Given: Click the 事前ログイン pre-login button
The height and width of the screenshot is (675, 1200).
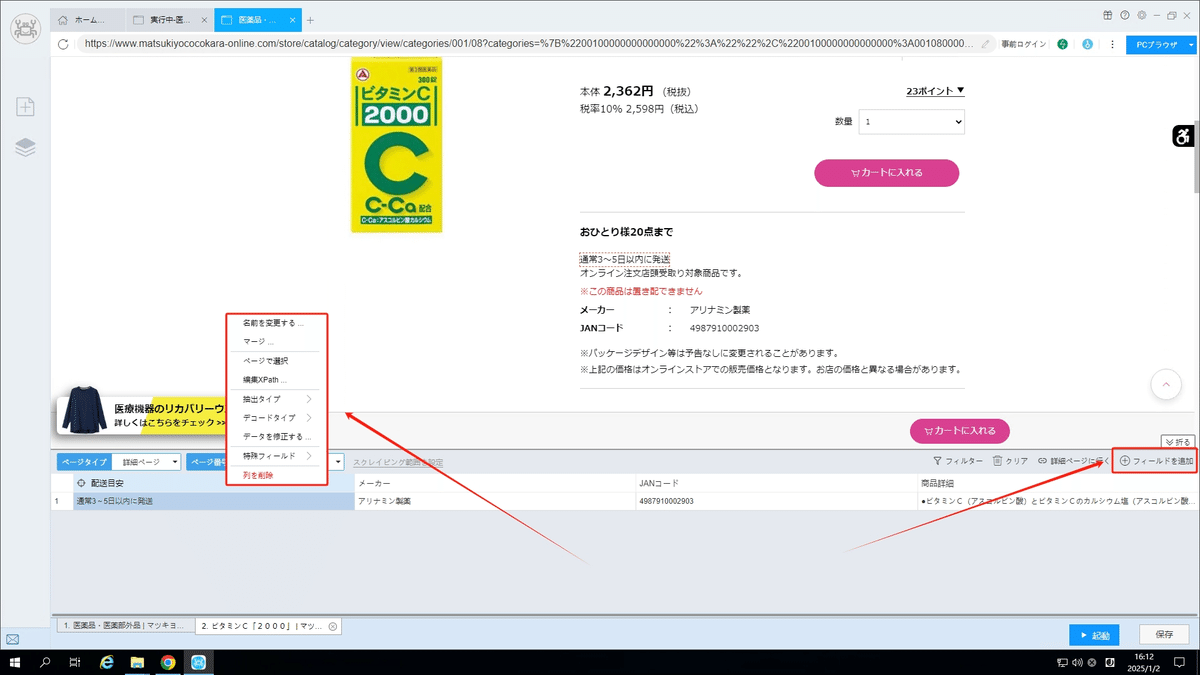Looking at the screenshot, I should coord(1024,44).
